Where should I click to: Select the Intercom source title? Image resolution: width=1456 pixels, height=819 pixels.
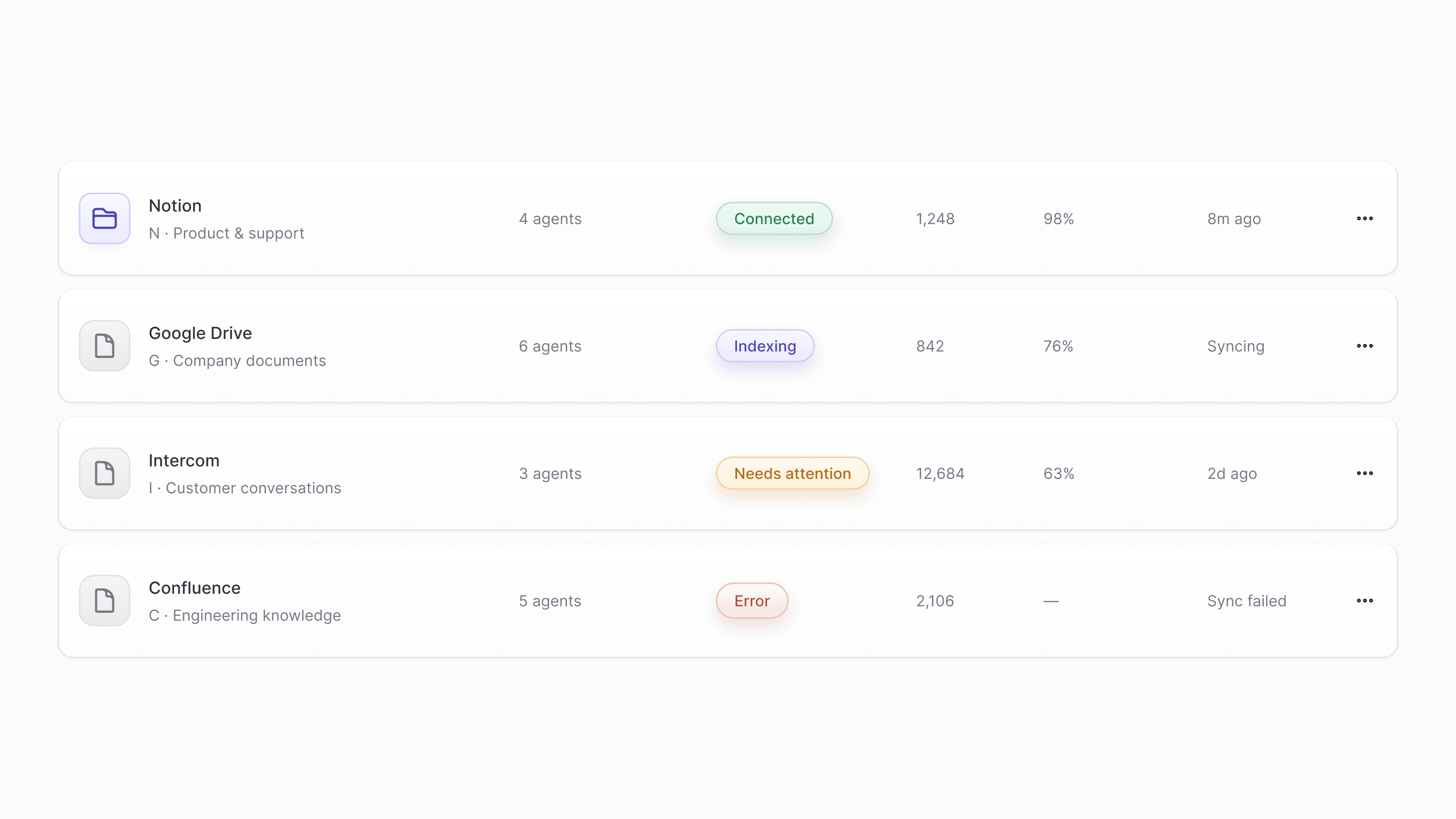point(184,461)
